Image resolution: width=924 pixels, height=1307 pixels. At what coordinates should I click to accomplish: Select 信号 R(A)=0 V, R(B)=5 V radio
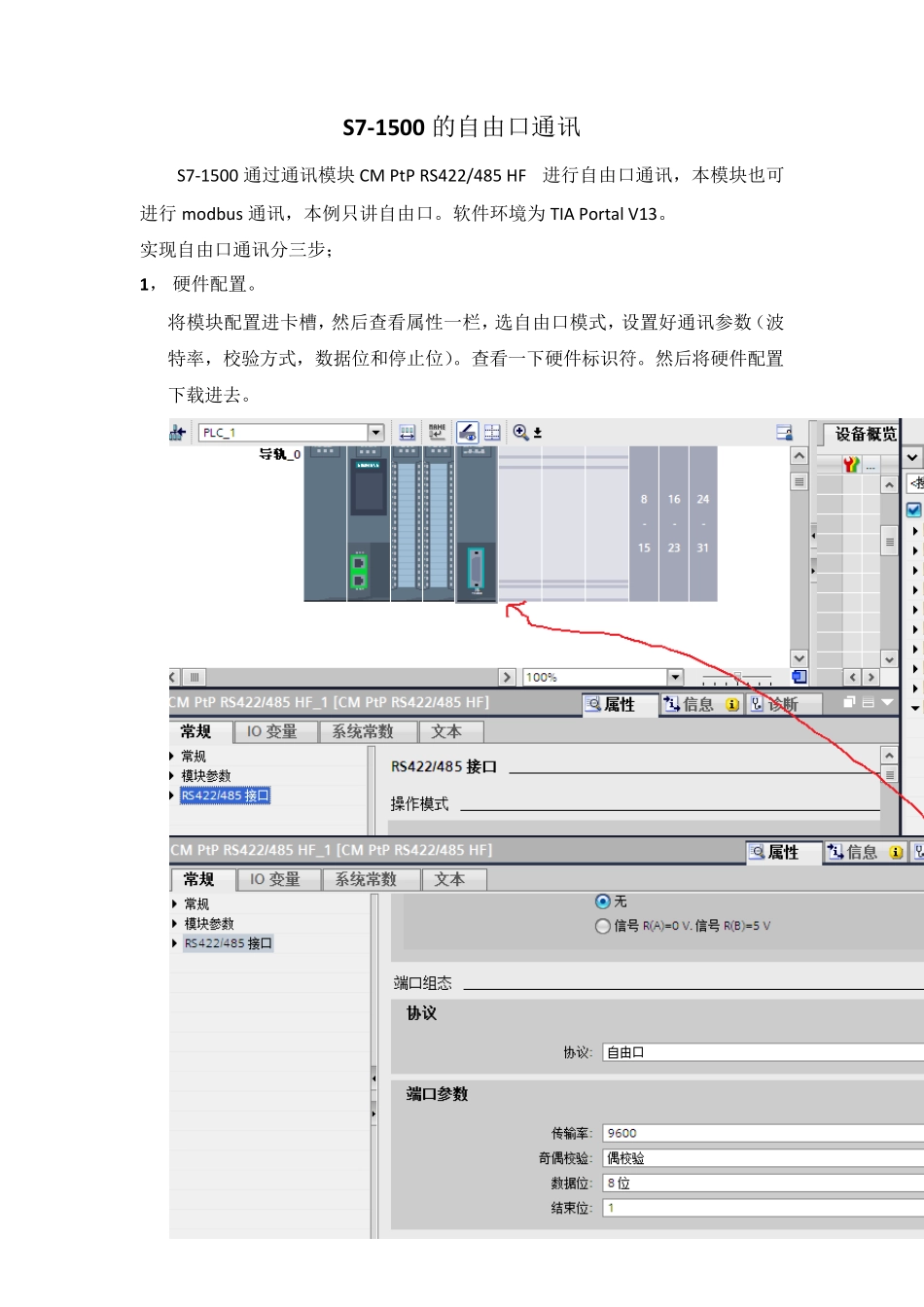click(603, 926)
